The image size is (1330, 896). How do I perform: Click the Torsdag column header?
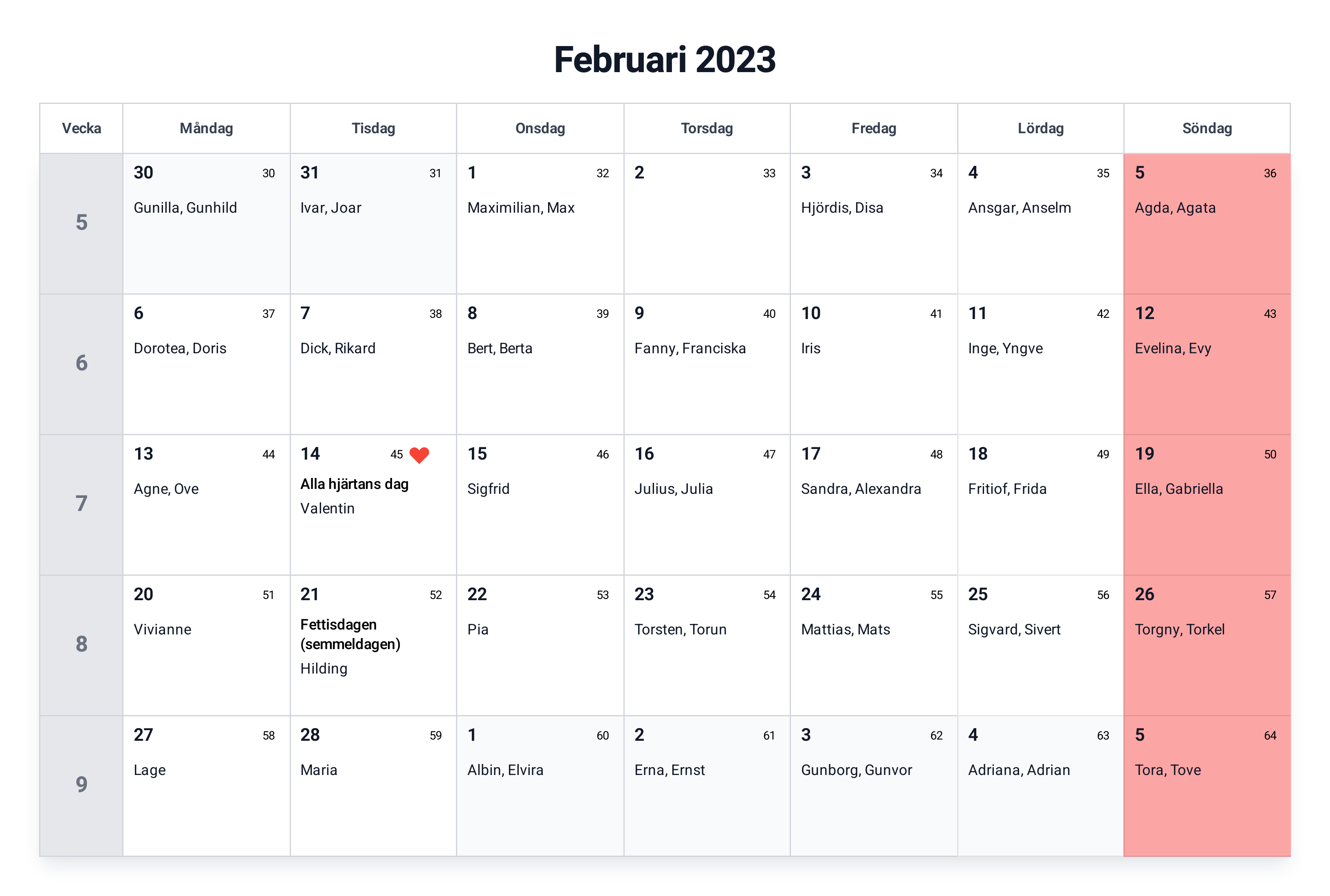coord(707,128)
